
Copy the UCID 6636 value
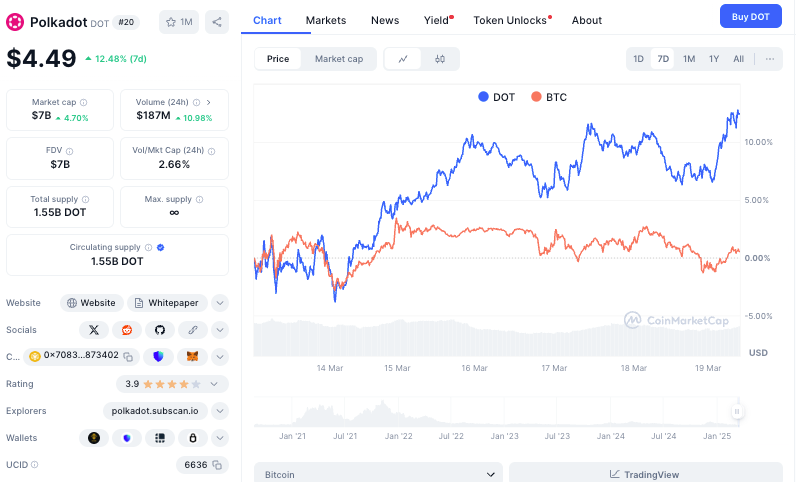click(x=217, y=465)
